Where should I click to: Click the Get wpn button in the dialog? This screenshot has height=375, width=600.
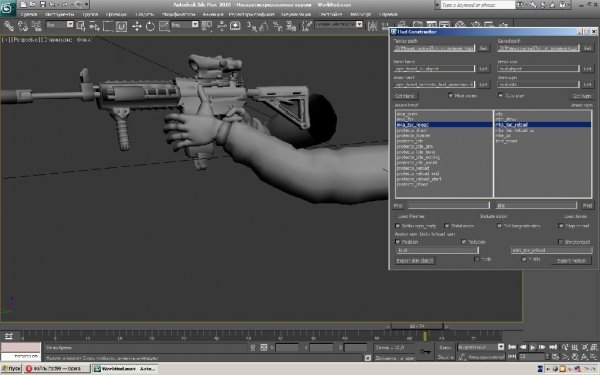point(582,96)
